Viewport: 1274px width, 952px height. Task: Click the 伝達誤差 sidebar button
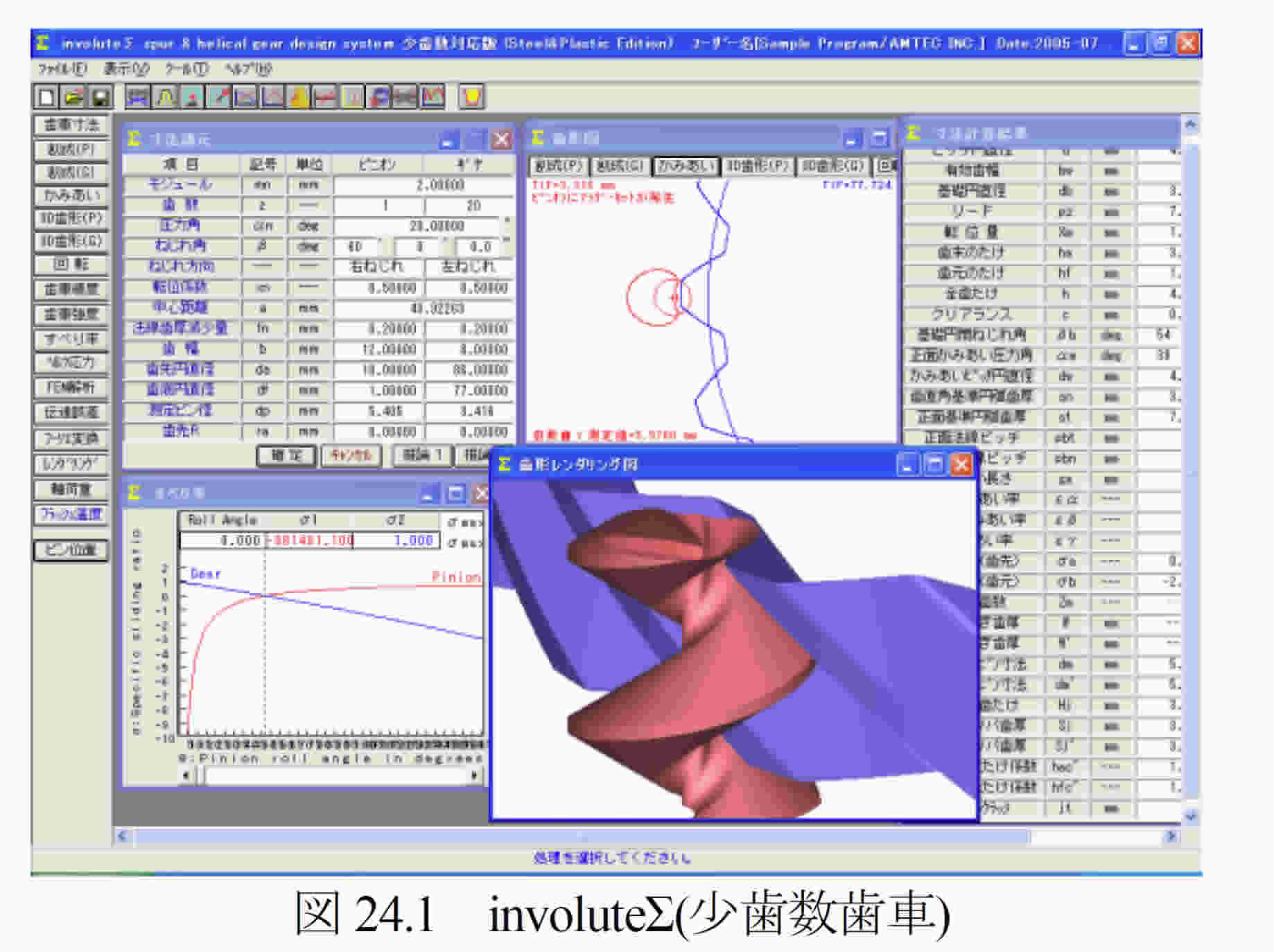pyautogui.click(x=71, y=413)
